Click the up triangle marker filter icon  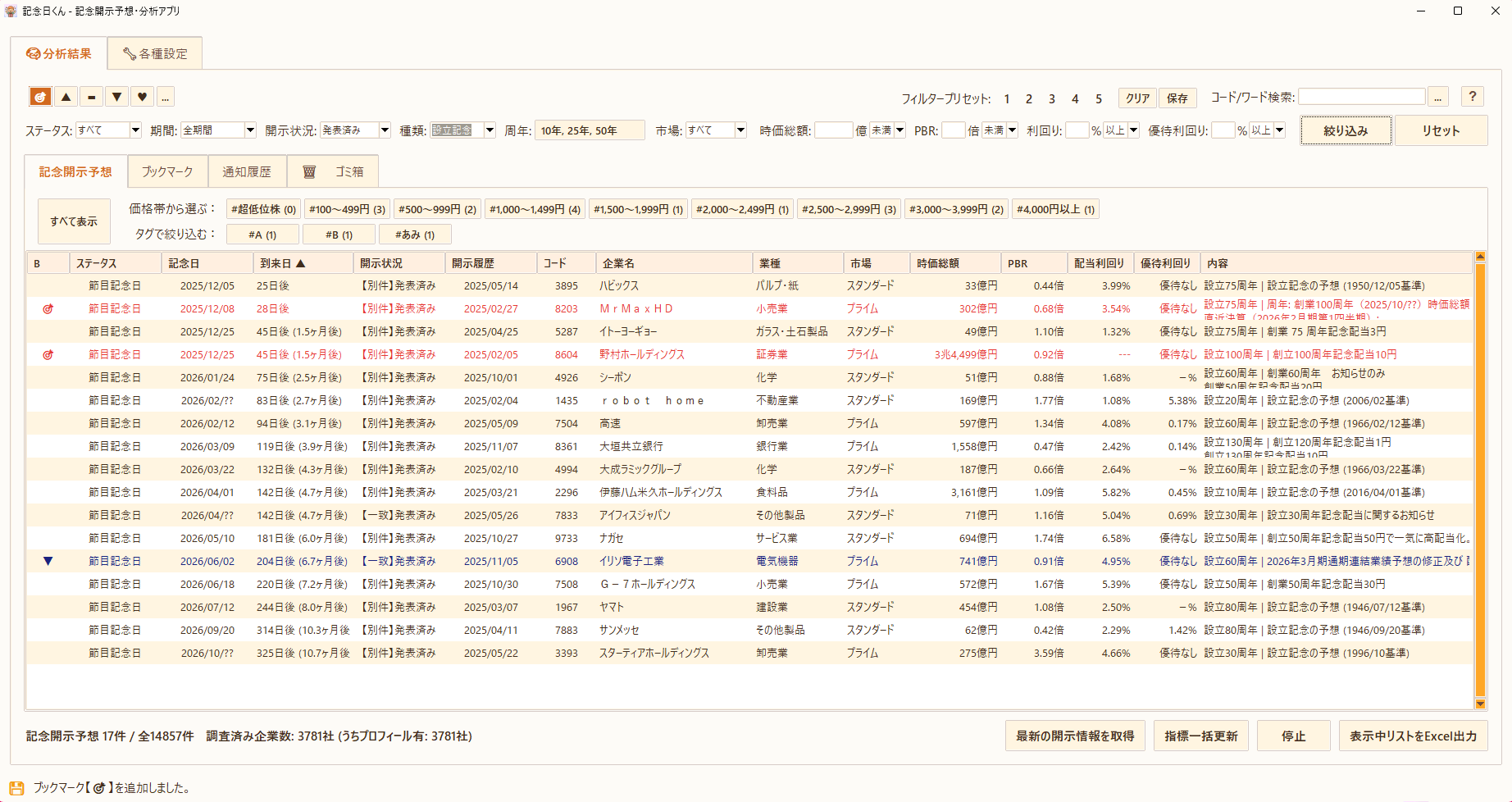coord(66,96)
